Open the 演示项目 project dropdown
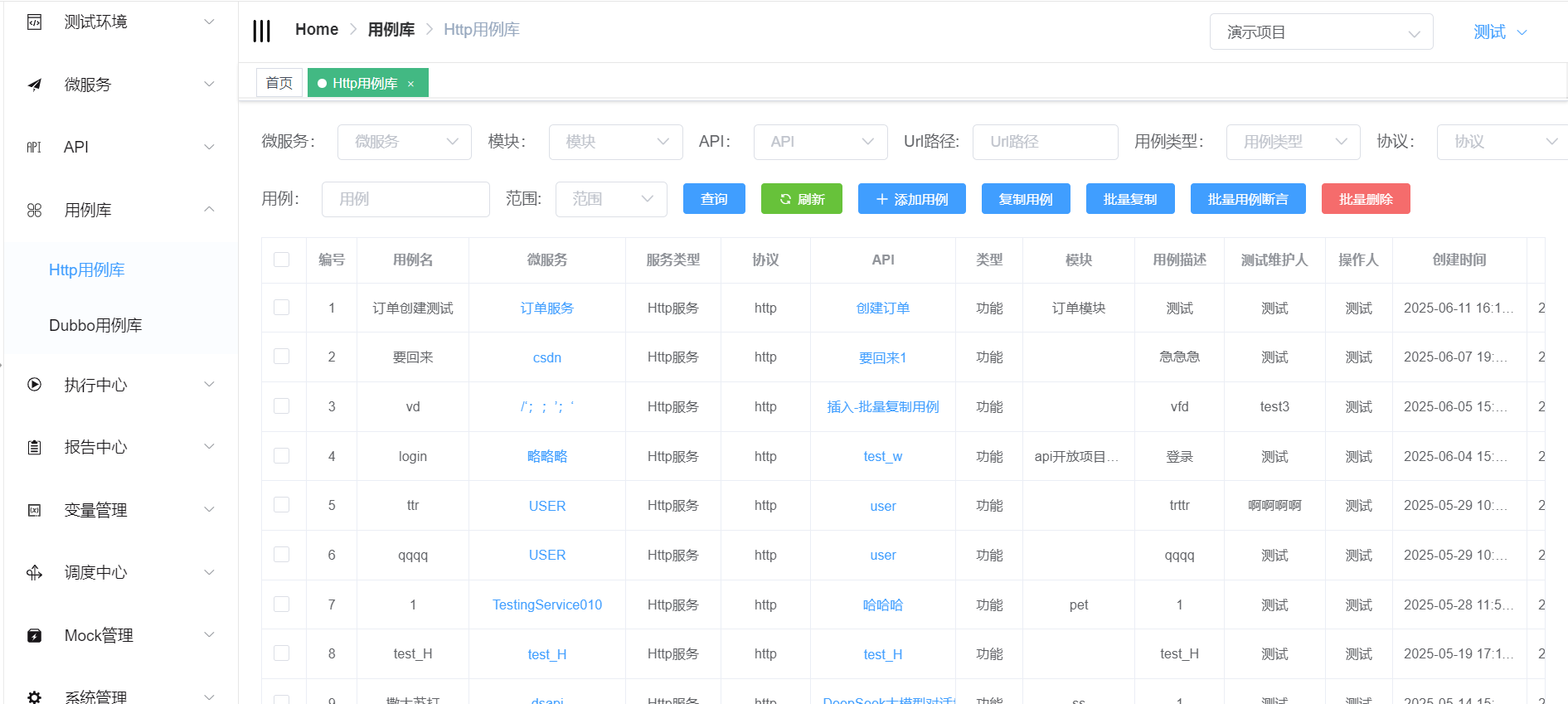1568x704 pixels. pos(1320,32)
